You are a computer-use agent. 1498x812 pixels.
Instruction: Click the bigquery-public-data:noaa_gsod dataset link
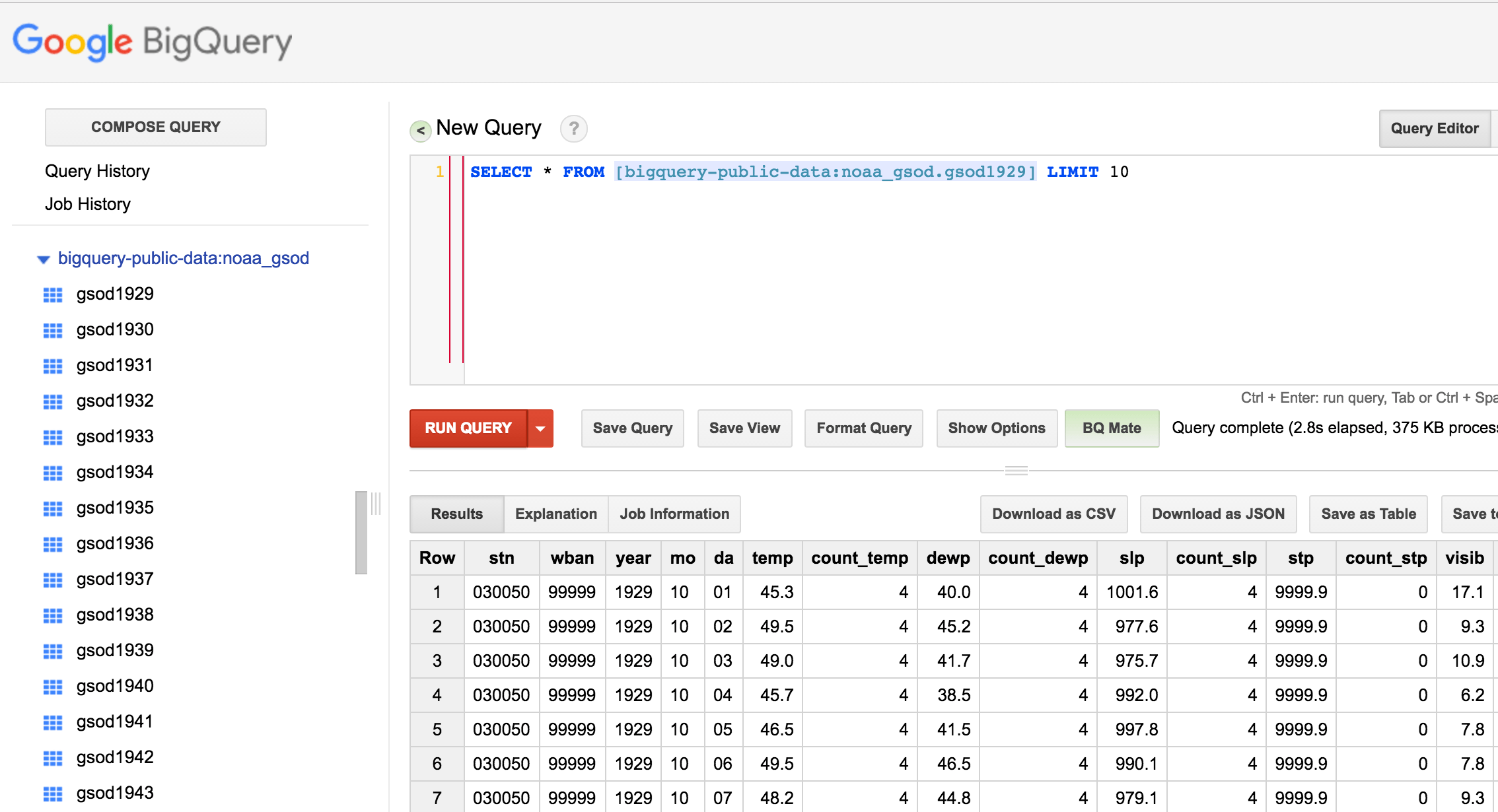pos(184,258)
